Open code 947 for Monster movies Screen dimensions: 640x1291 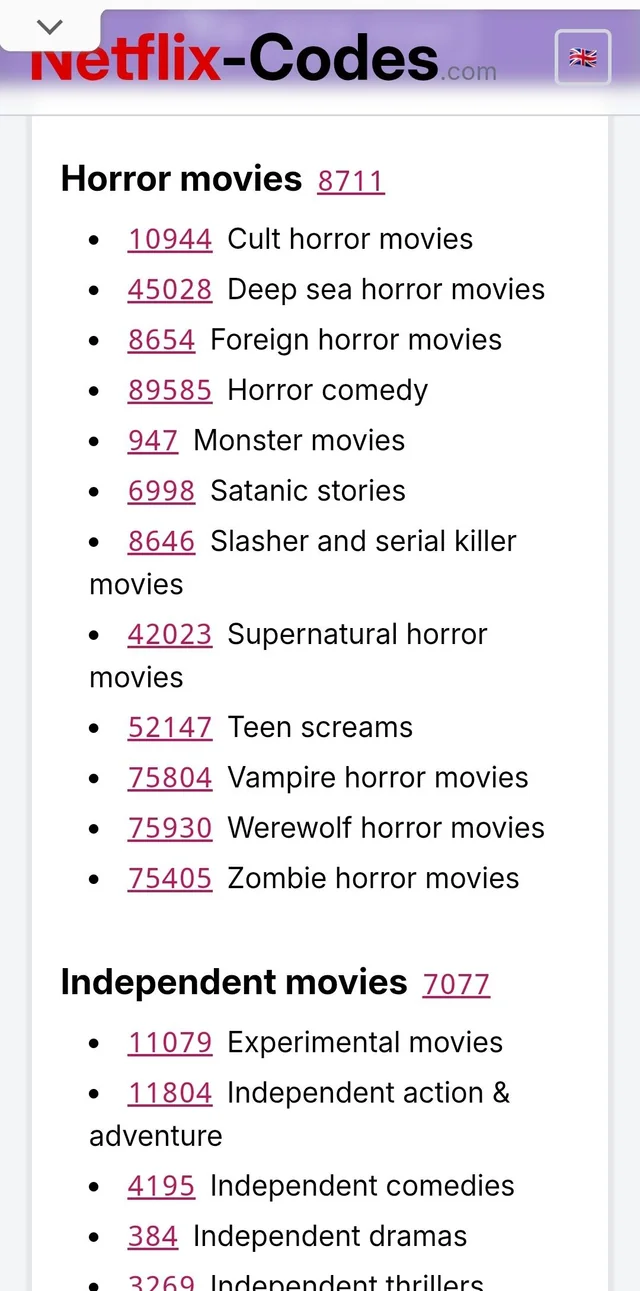(x=152, y=440)
